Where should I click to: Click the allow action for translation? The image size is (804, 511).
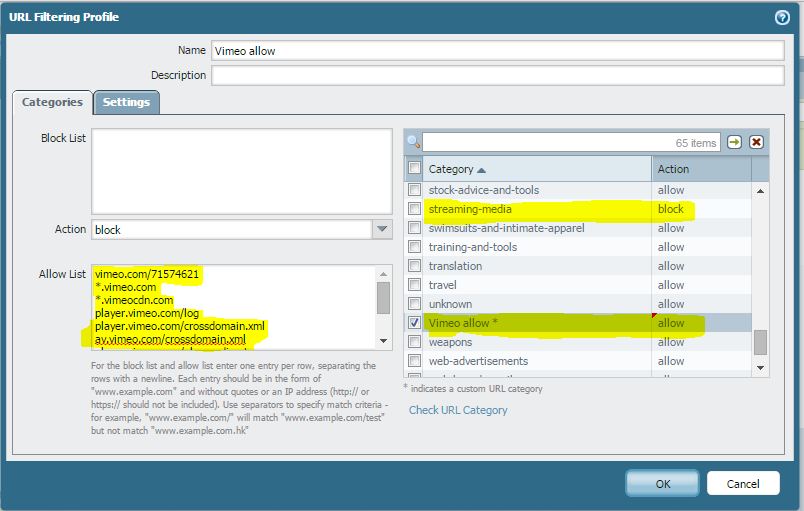point(671,266)
